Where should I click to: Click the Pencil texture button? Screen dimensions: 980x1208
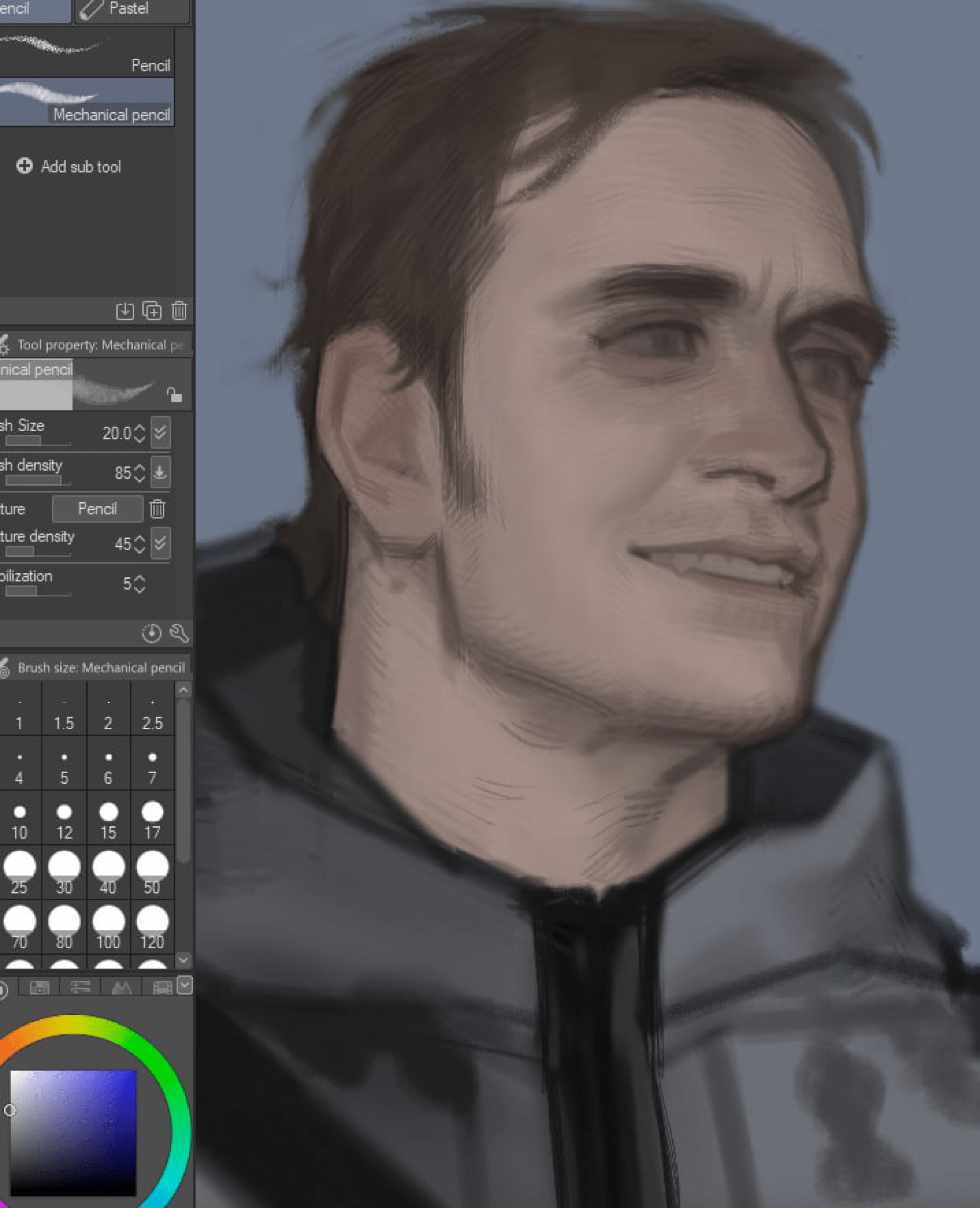tap(97, 509)
